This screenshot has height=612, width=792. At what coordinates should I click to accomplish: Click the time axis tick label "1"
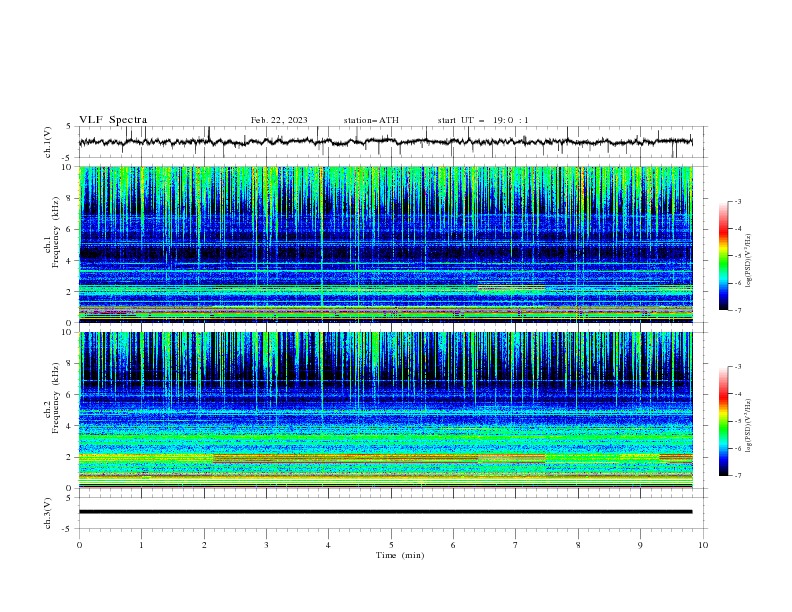[141, 545]
